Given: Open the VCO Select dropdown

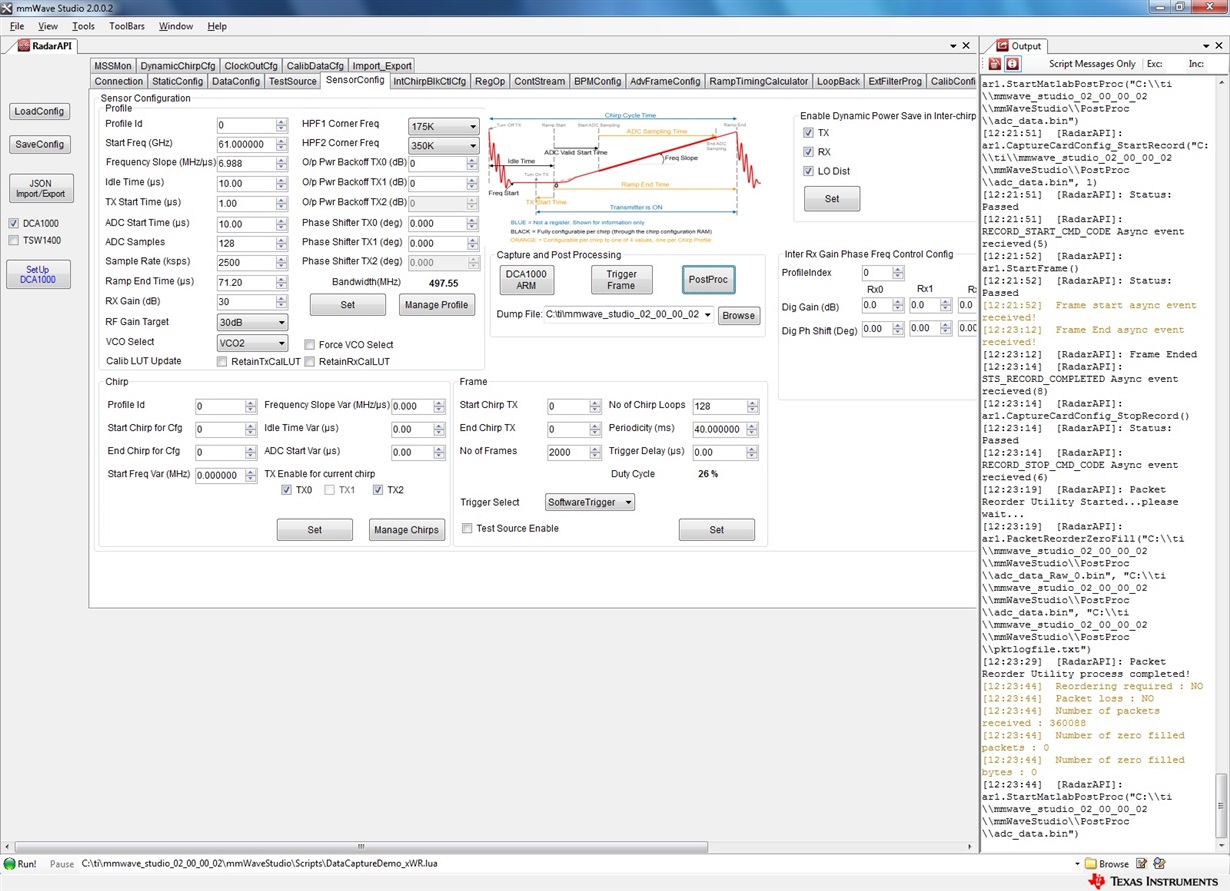Looking at the screenshot, I should [x=253, y=343].
